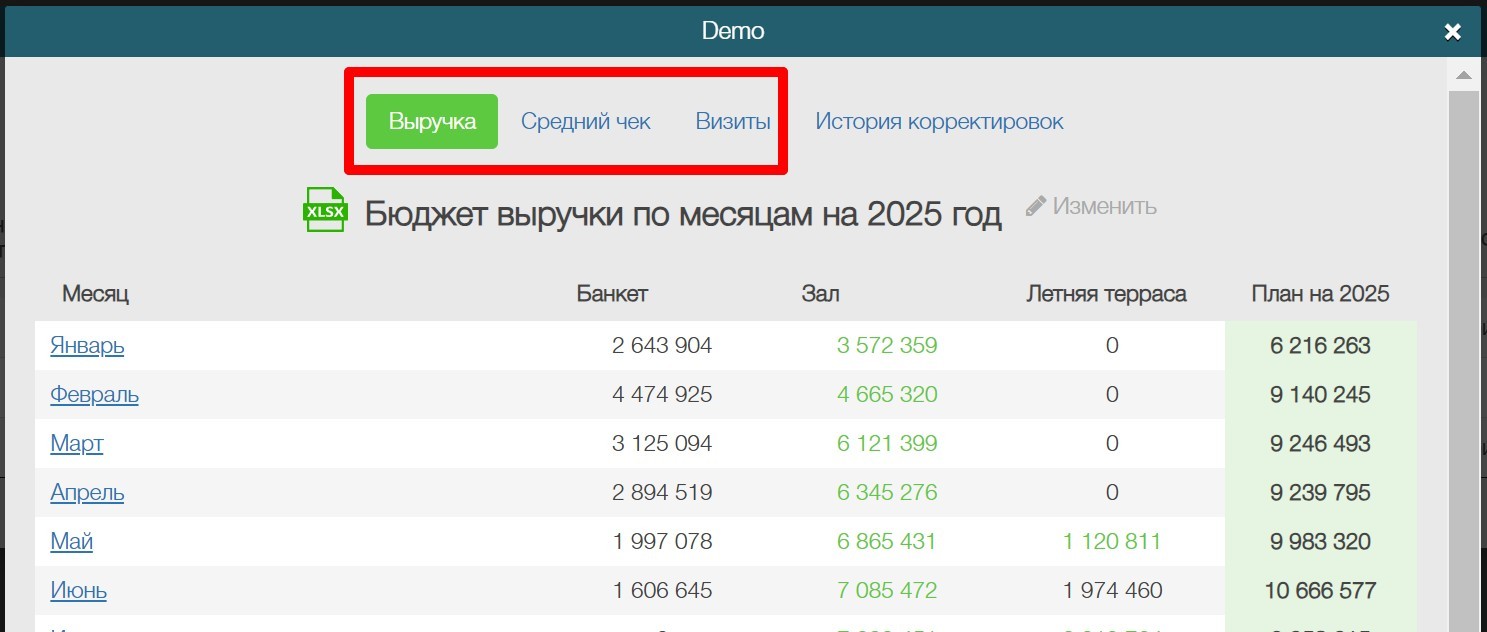Viewport: 1487px width, 632px height.
Task: View История корректировок
Action: (939, 120)
